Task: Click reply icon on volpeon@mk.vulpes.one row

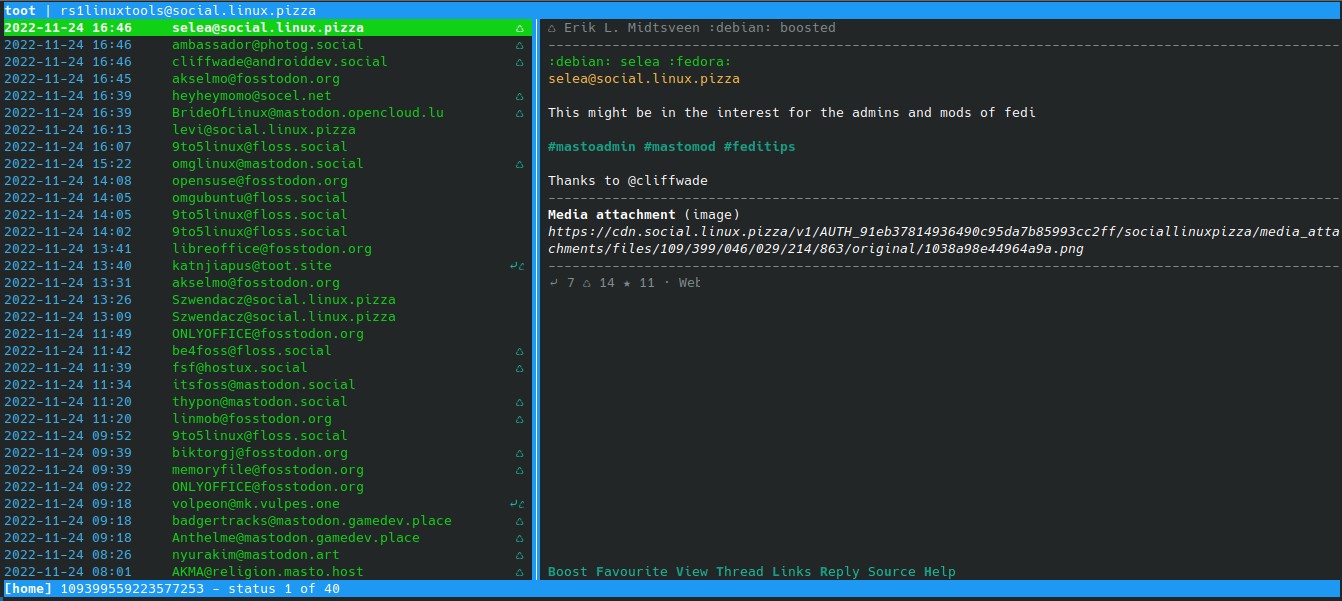Action: pos(515,504)
